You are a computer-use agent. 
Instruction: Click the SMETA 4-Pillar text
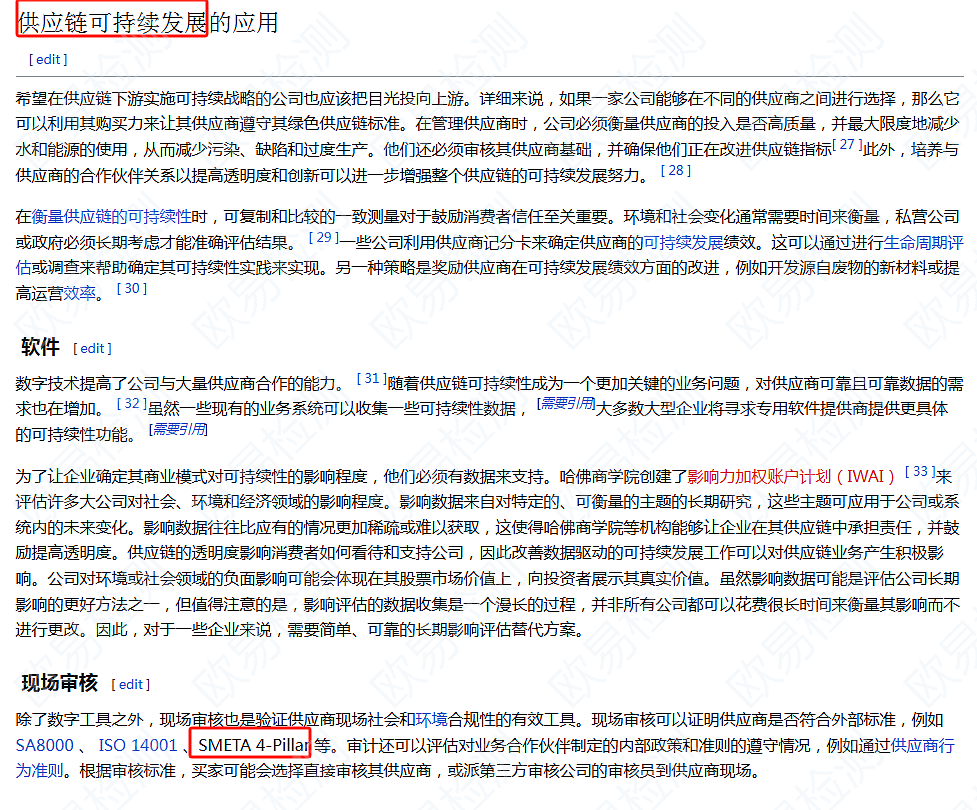point(253,745)
